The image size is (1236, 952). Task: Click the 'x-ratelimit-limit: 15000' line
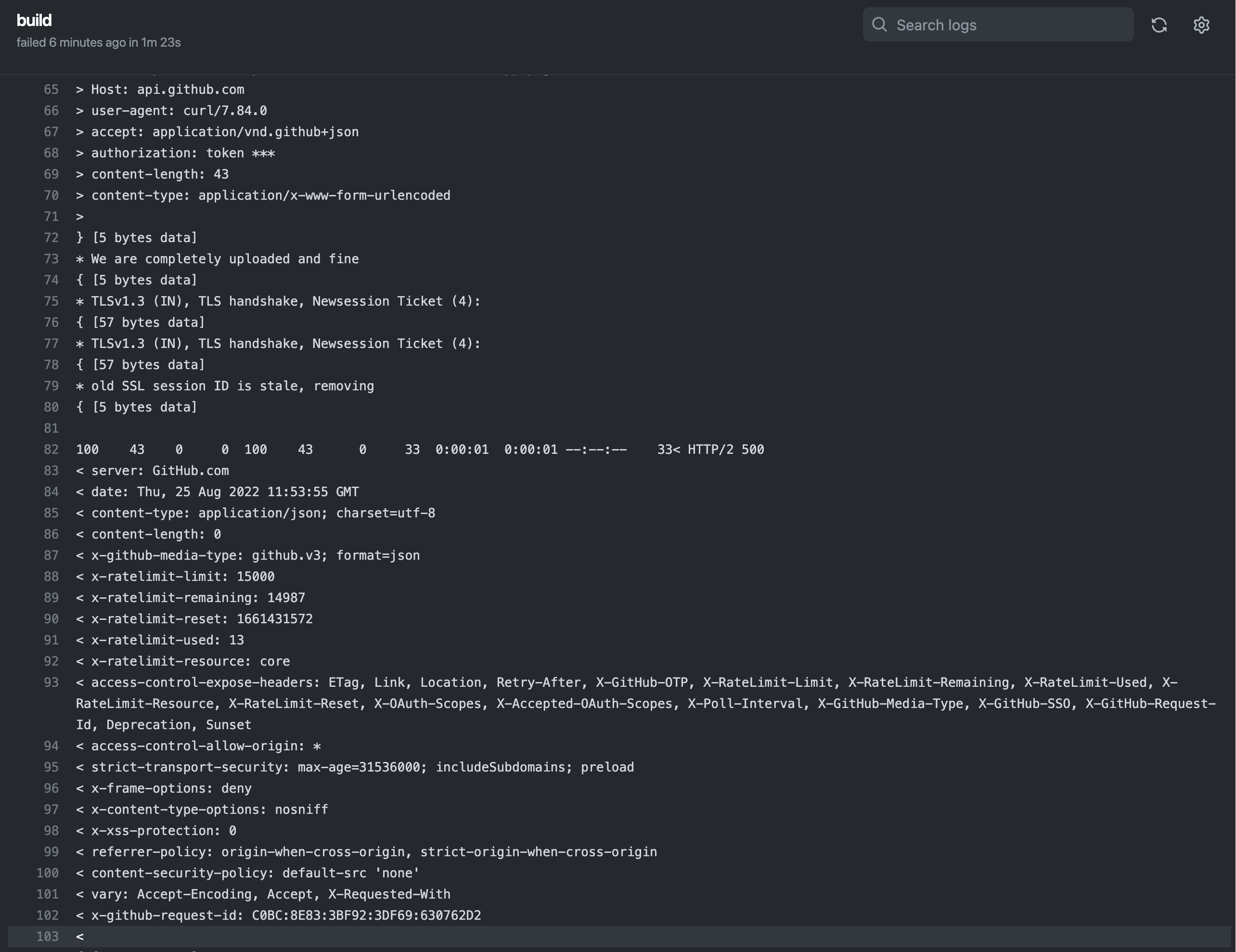point(176,577)
